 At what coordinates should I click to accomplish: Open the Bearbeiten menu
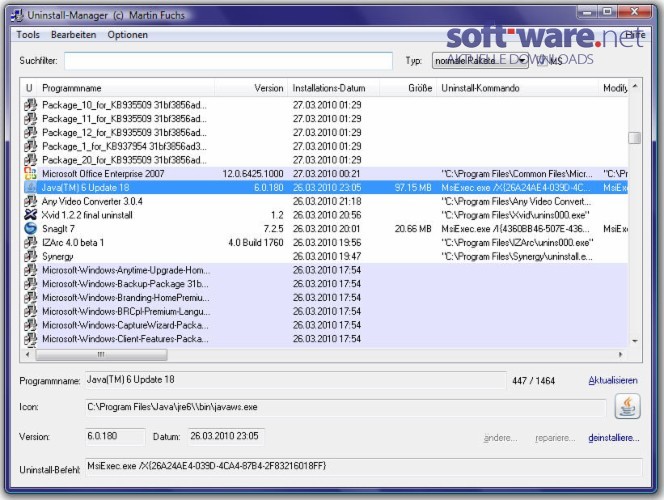pos(74,35)
